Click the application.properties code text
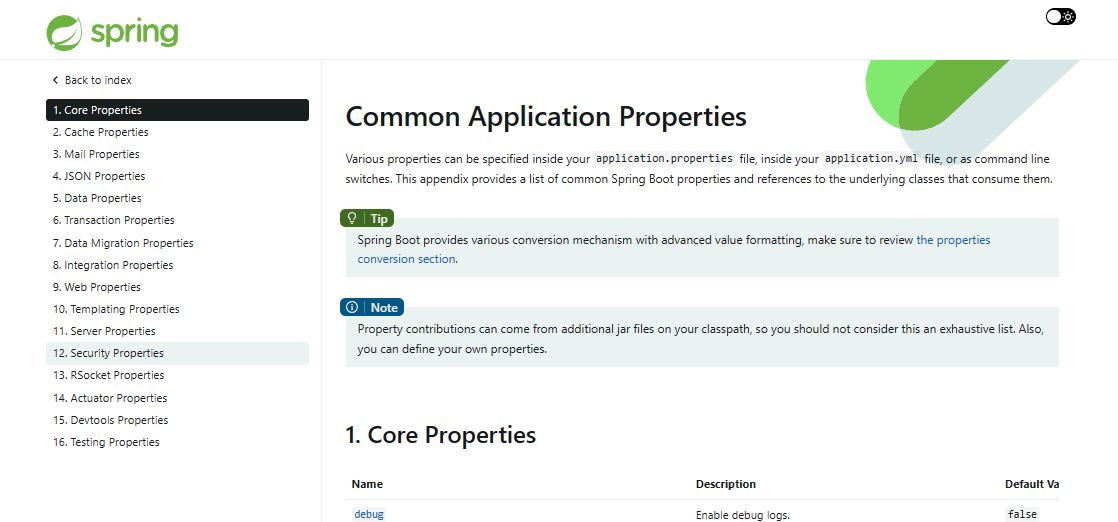Viewport: 1118px width, 522px height. click(664, 158)
